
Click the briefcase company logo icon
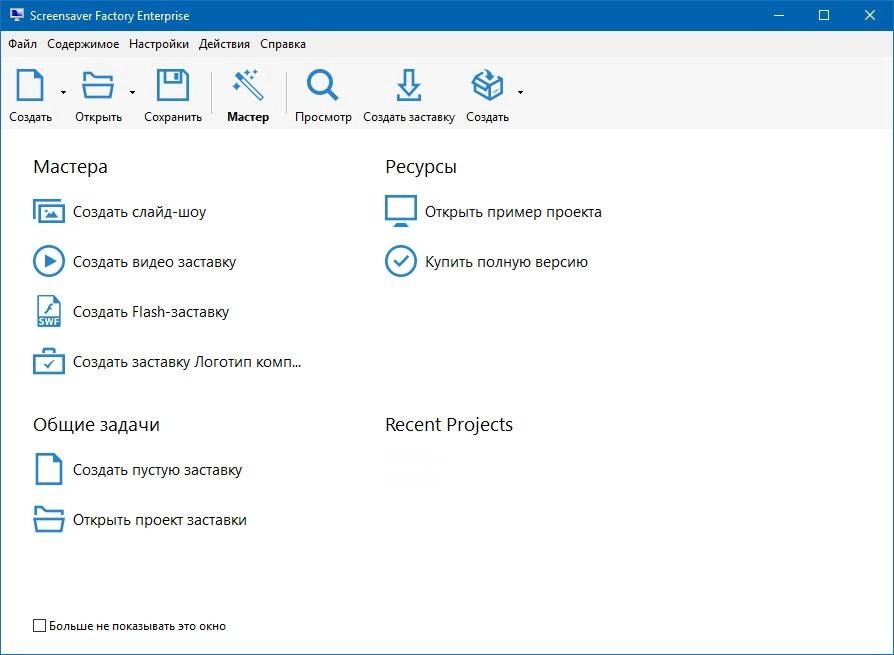coord(48,361)
